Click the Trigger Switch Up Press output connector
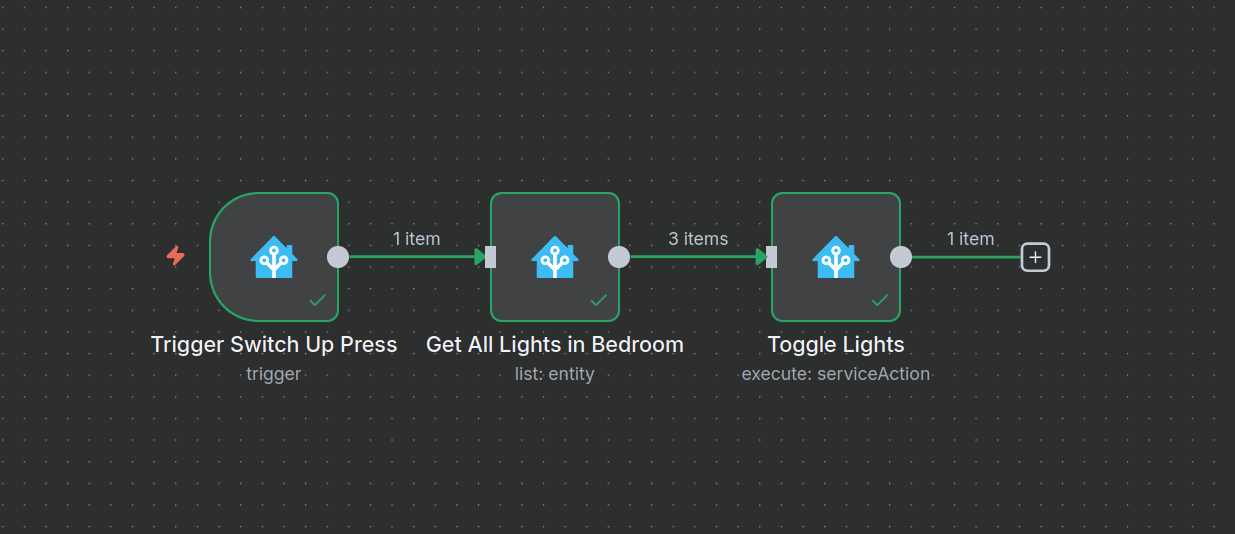Screen dimensions: 1235x534 tap(338, 257)
